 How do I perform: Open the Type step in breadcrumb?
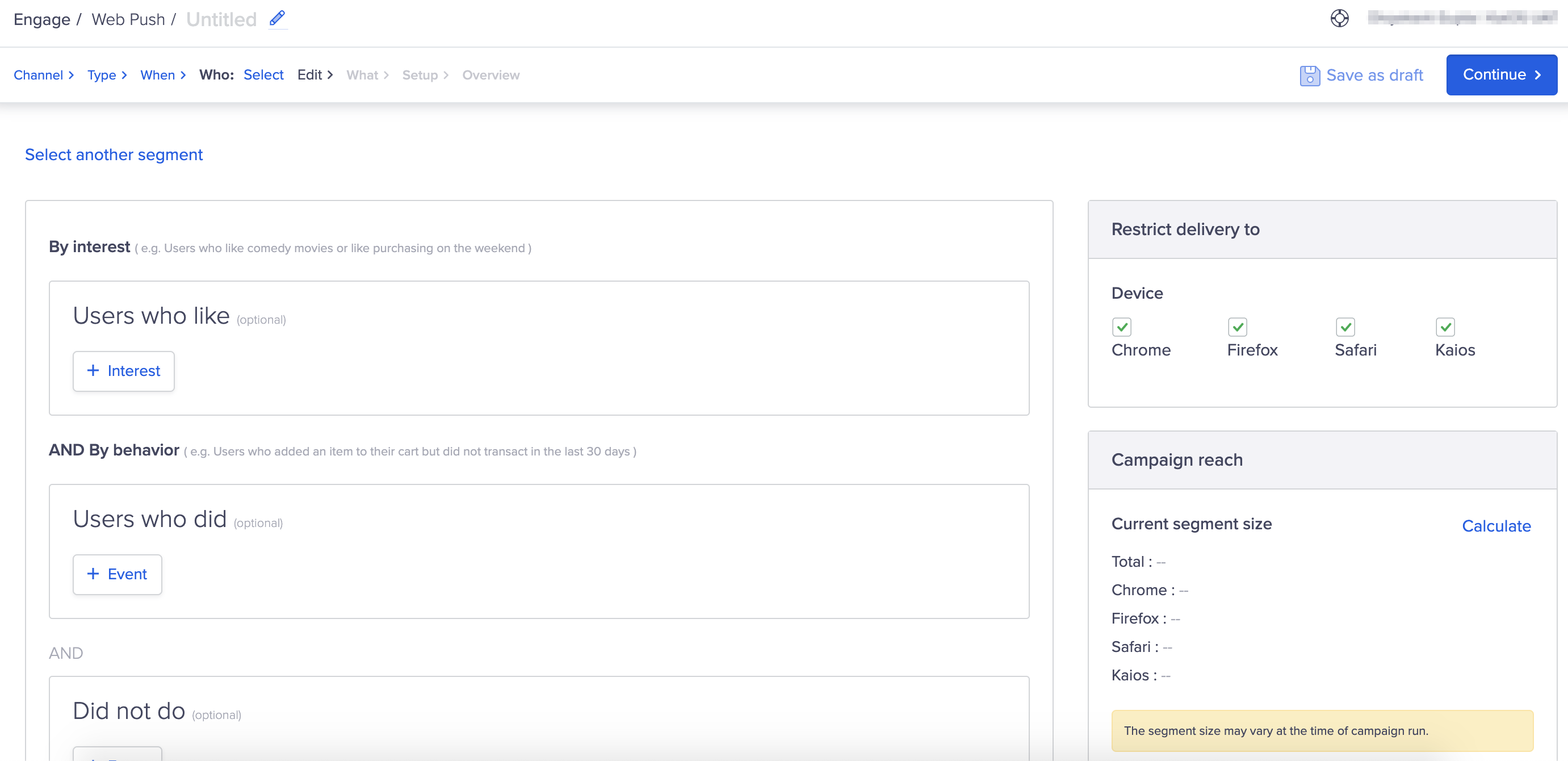pyautogui.click(x=102, y=75)
